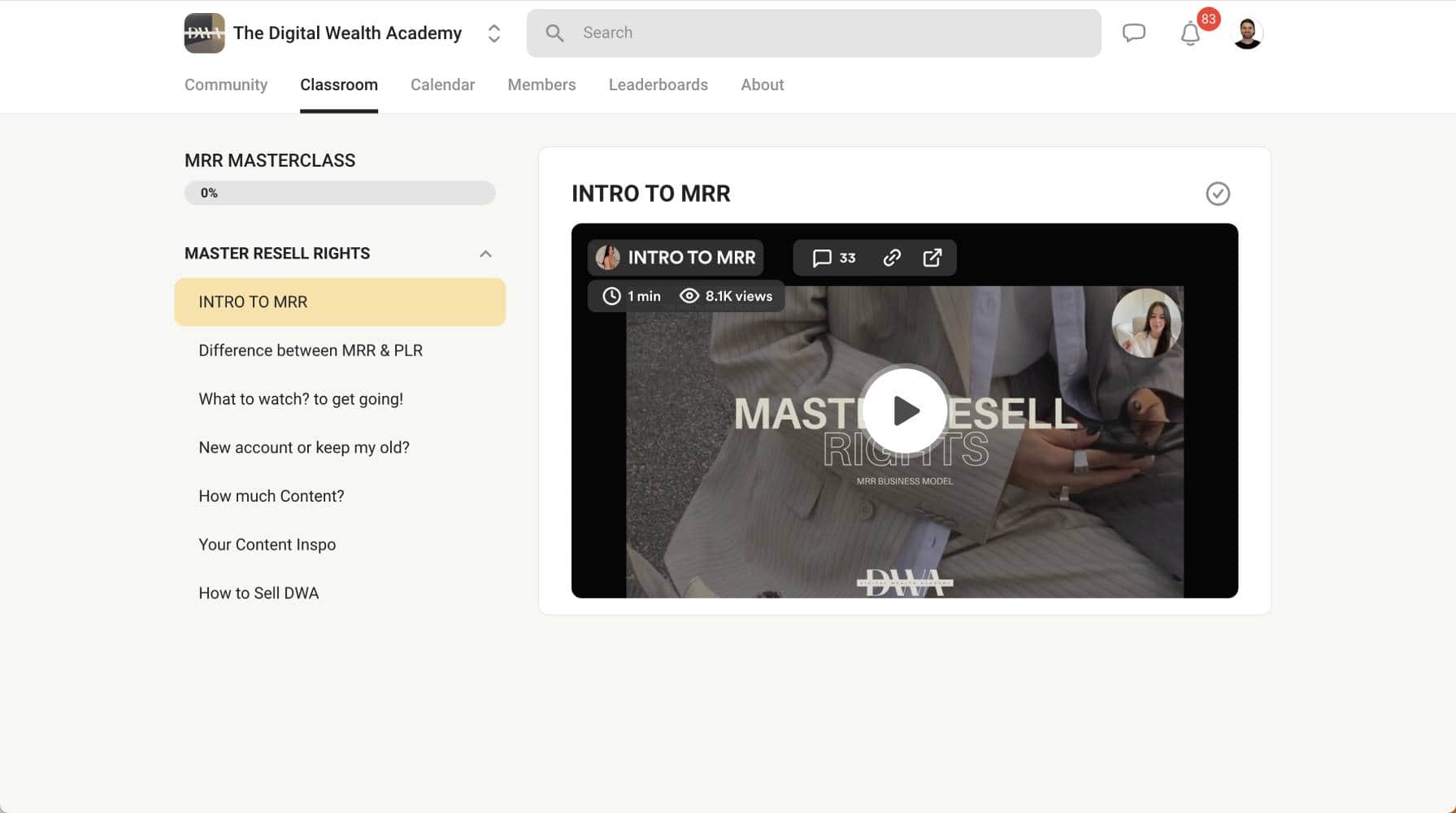Click the 0% course progress bar
This screenshot has width=1456, height=813.
click(340, 193)
